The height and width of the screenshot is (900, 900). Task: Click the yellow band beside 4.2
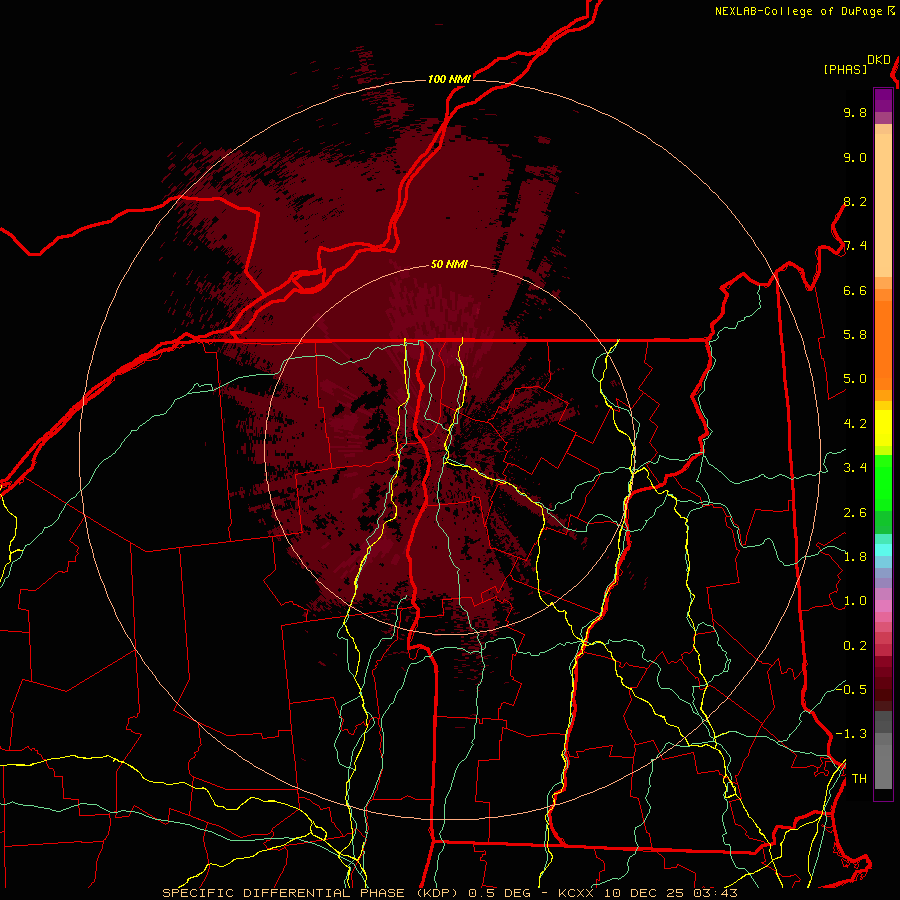click(883, 428)
